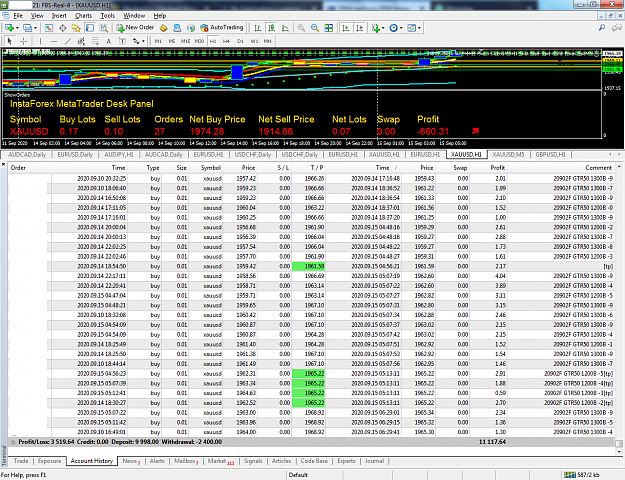
Task: Switch to H4 timeframe
Action: pos(226,41)
